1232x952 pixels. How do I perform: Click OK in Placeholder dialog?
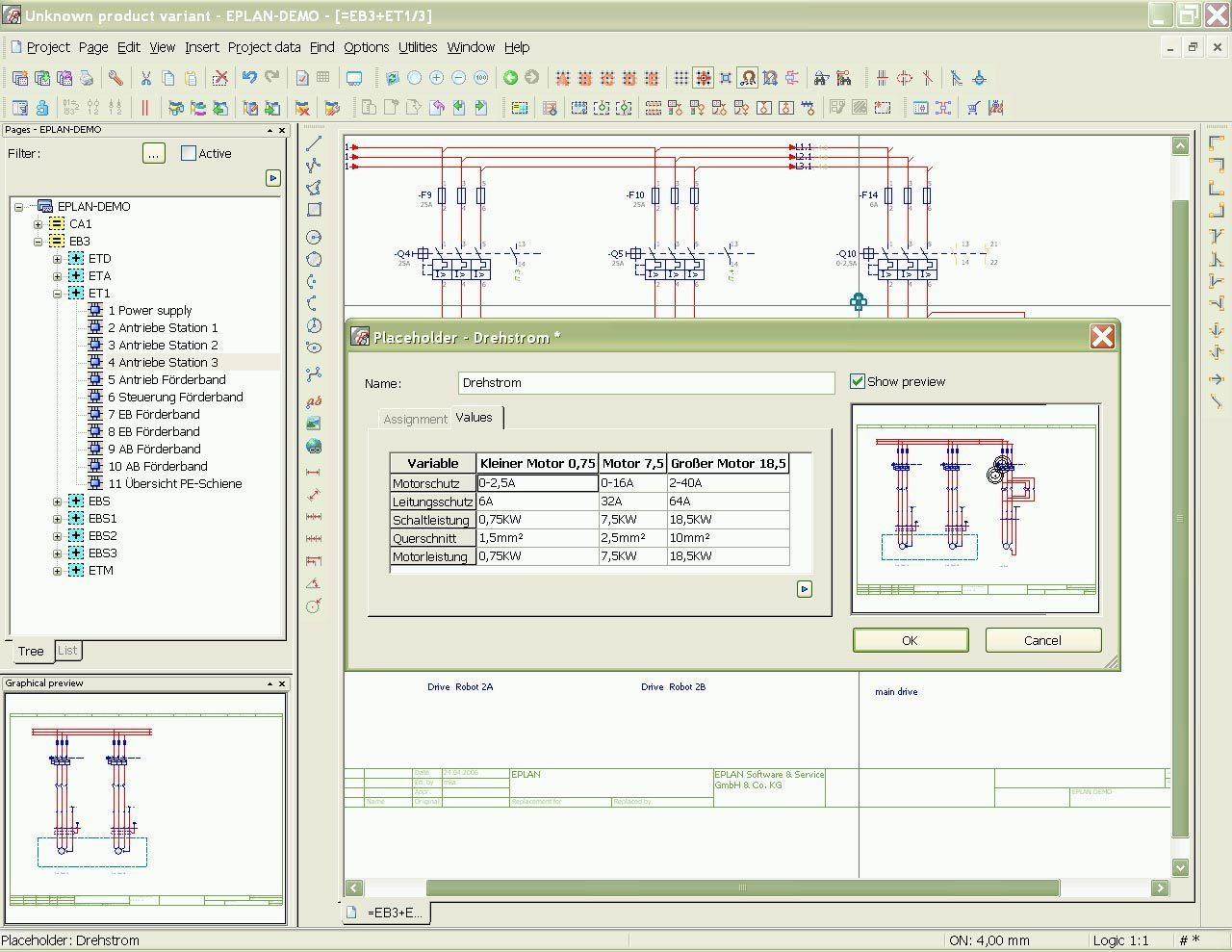click(x=910, y=640)
